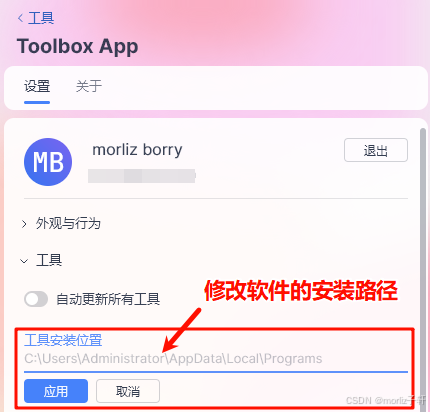Screen dimensions: 430x412
Task: Select the 外观与行为 section label
Action: (68, 223)
